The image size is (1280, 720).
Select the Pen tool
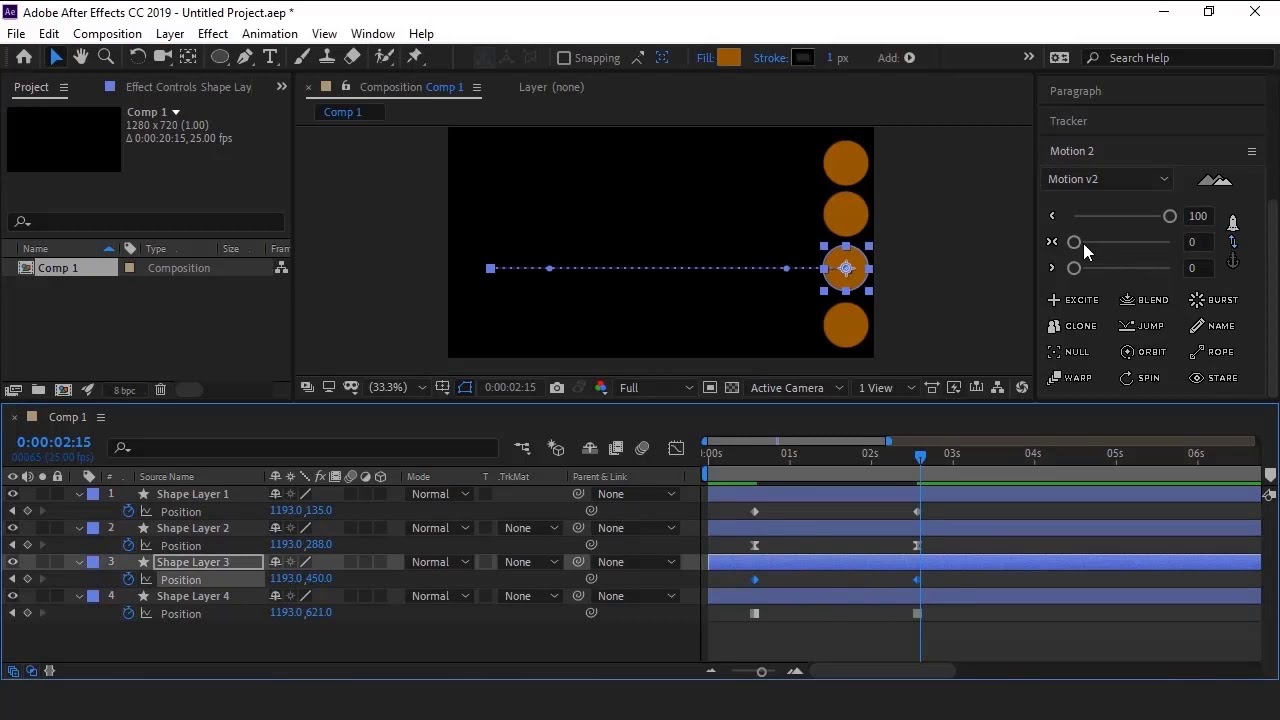click(x=245, y=57)
